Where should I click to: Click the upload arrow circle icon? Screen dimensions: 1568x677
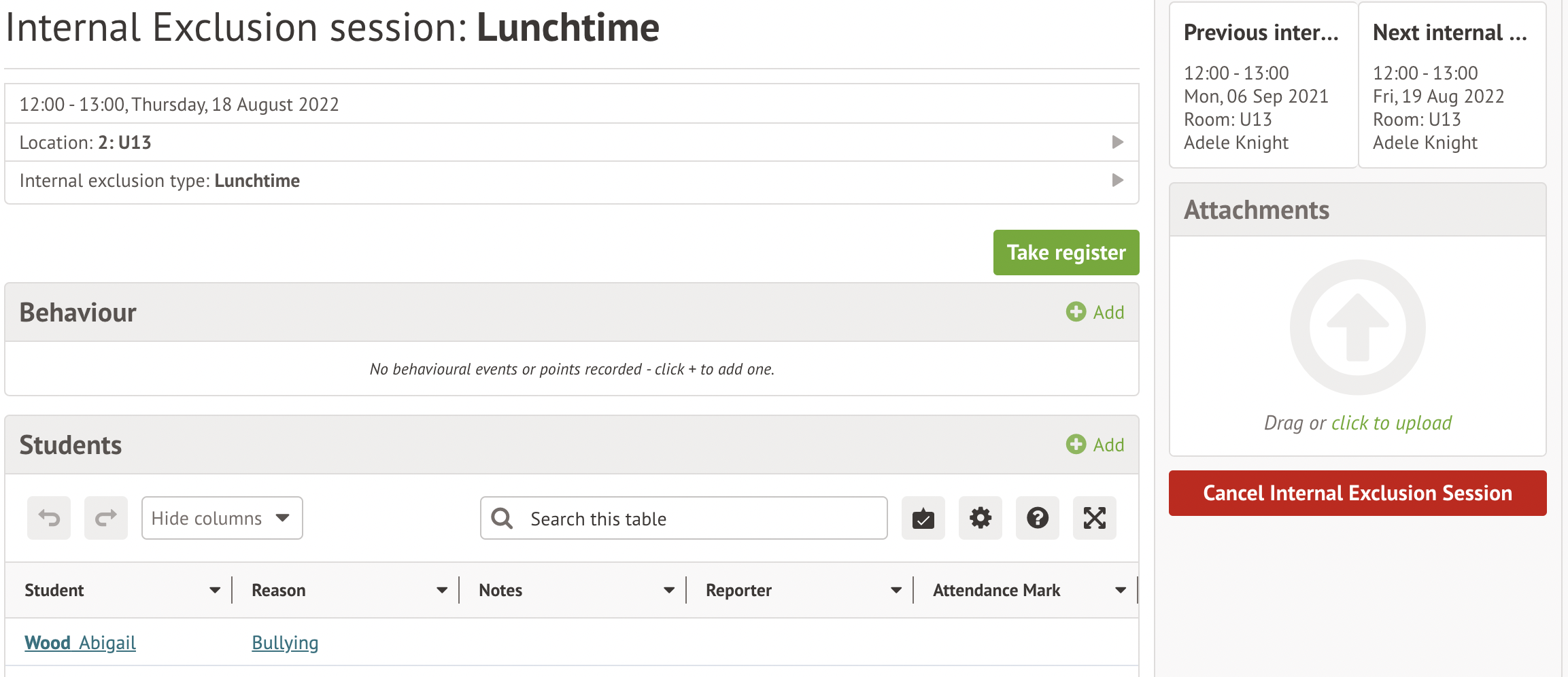1357,328
